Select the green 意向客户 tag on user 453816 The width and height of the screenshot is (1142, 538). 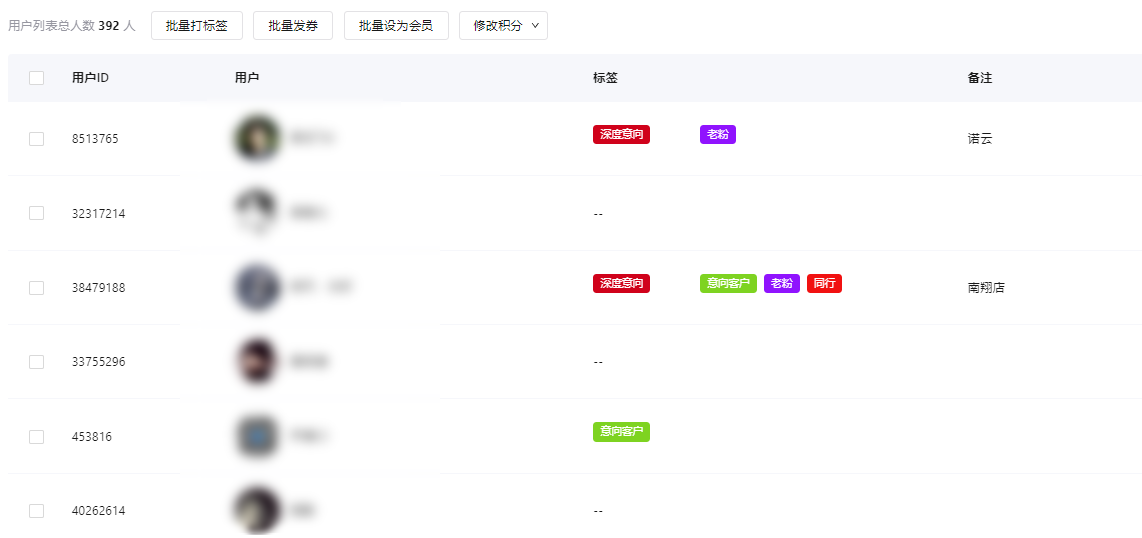(x=621, y=432)
